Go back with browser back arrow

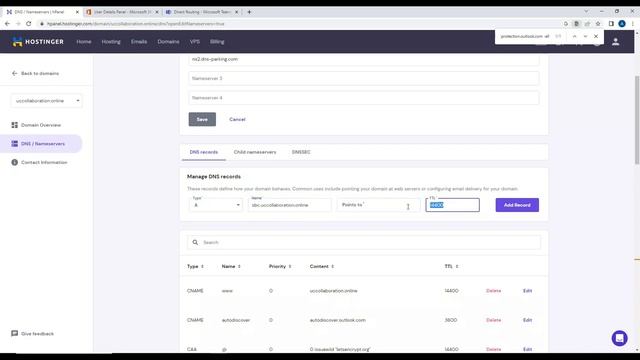7,24
